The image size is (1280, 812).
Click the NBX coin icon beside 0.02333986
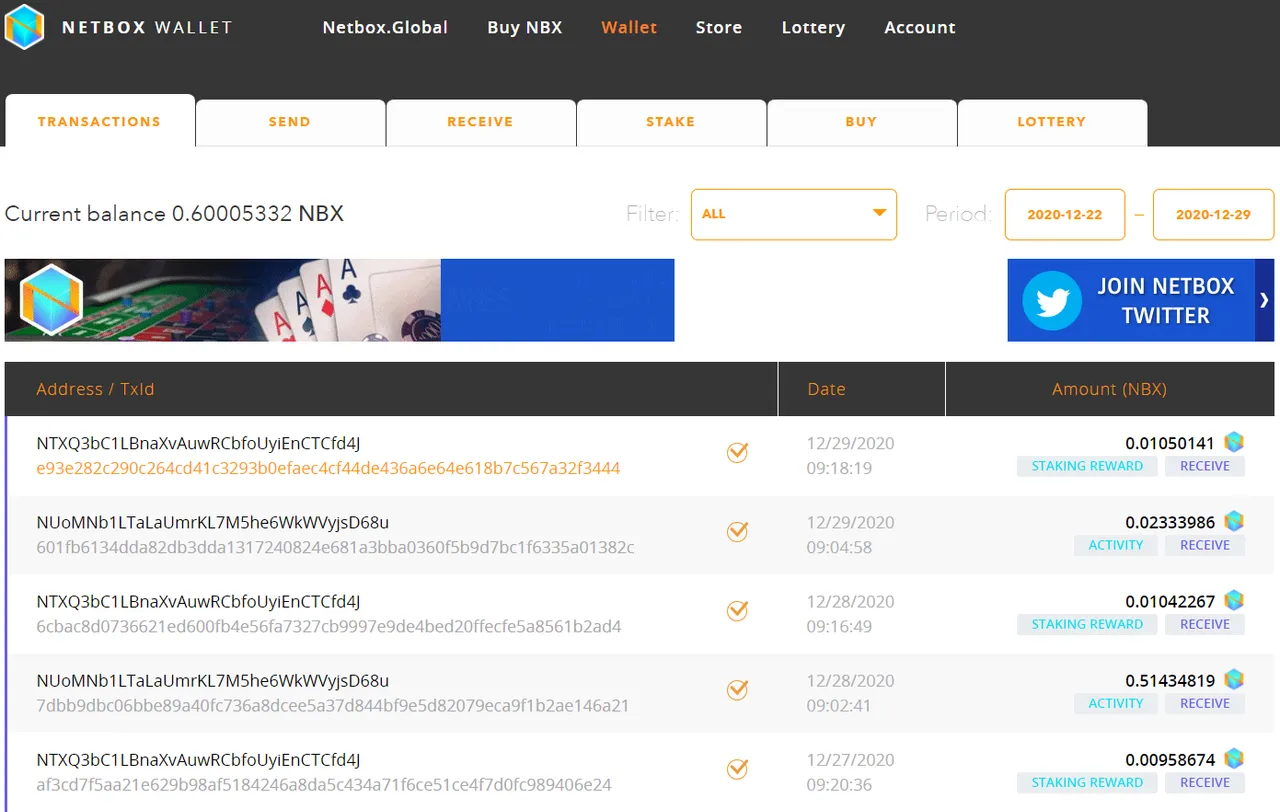pyautogui.click(x=1234, y=521)
